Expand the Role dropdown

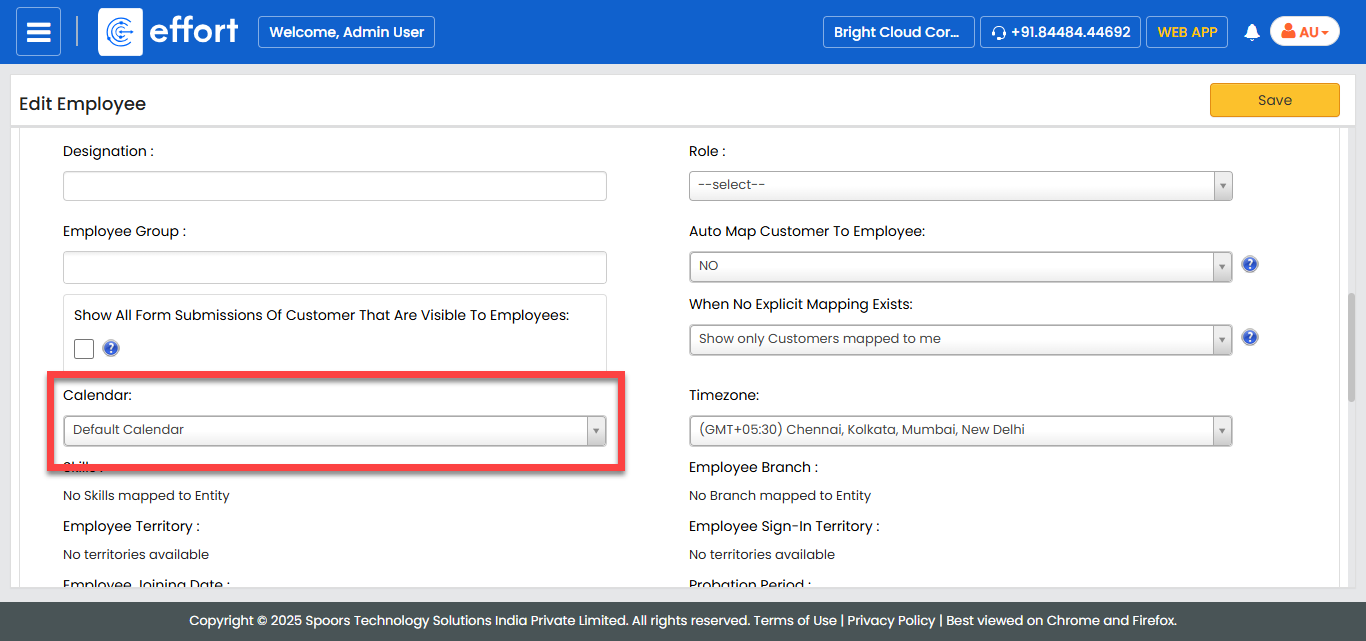click(960, 185)
